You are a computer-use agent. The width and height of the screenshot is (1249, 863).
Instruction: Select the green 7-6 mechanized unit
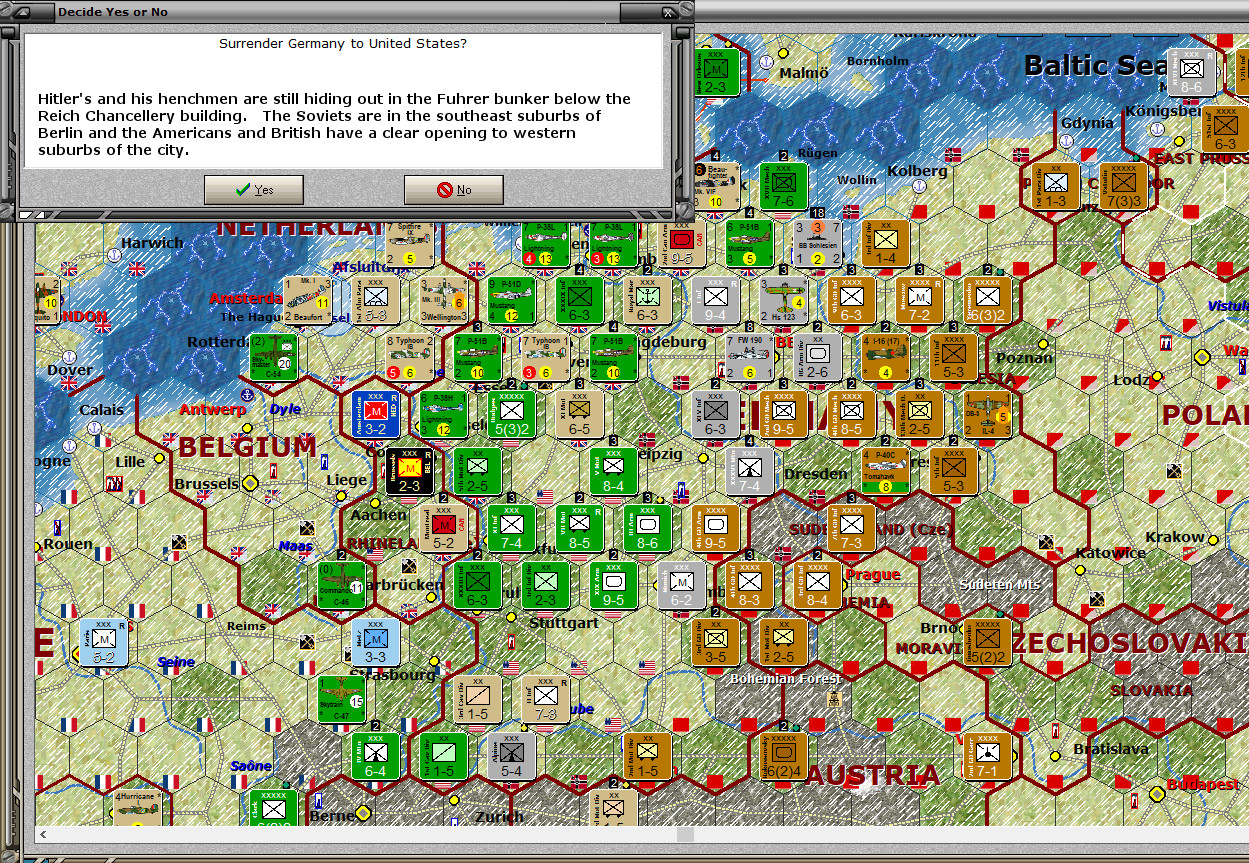pos(783,187)
